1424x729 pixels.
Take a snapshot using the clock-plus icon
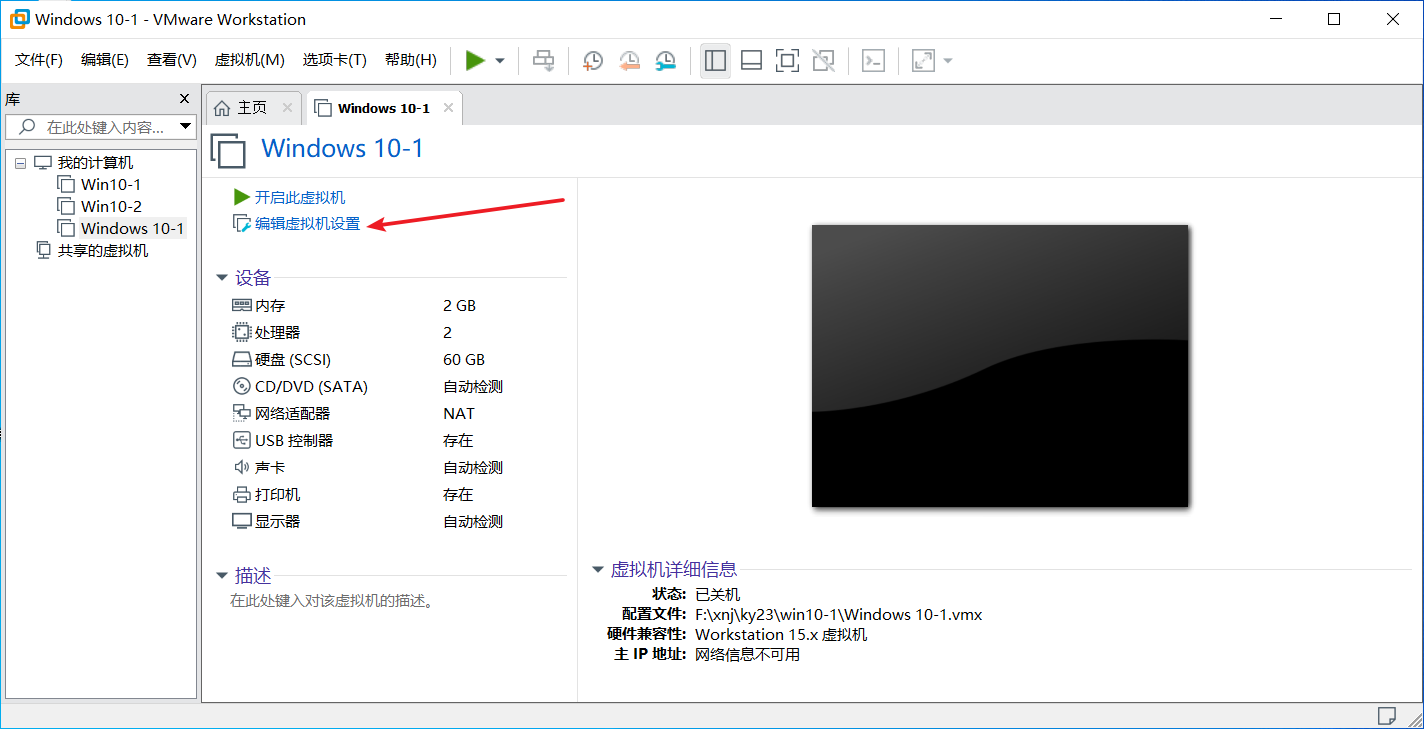(x=593, y=61)
